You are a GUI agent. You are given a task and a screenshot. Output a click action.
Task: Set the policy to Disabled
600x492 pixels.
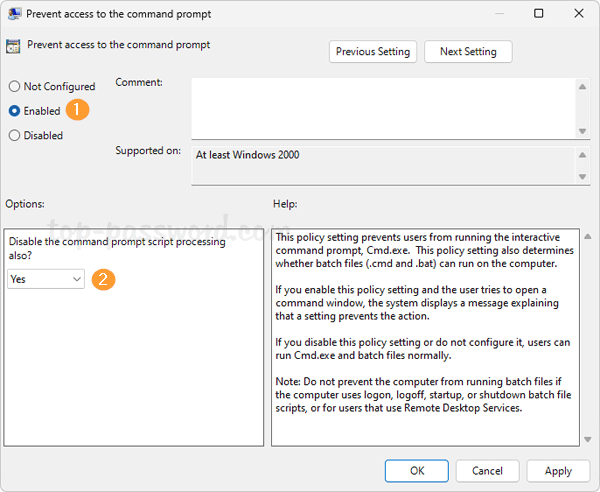pyautogui.click(x=15, y=135)
